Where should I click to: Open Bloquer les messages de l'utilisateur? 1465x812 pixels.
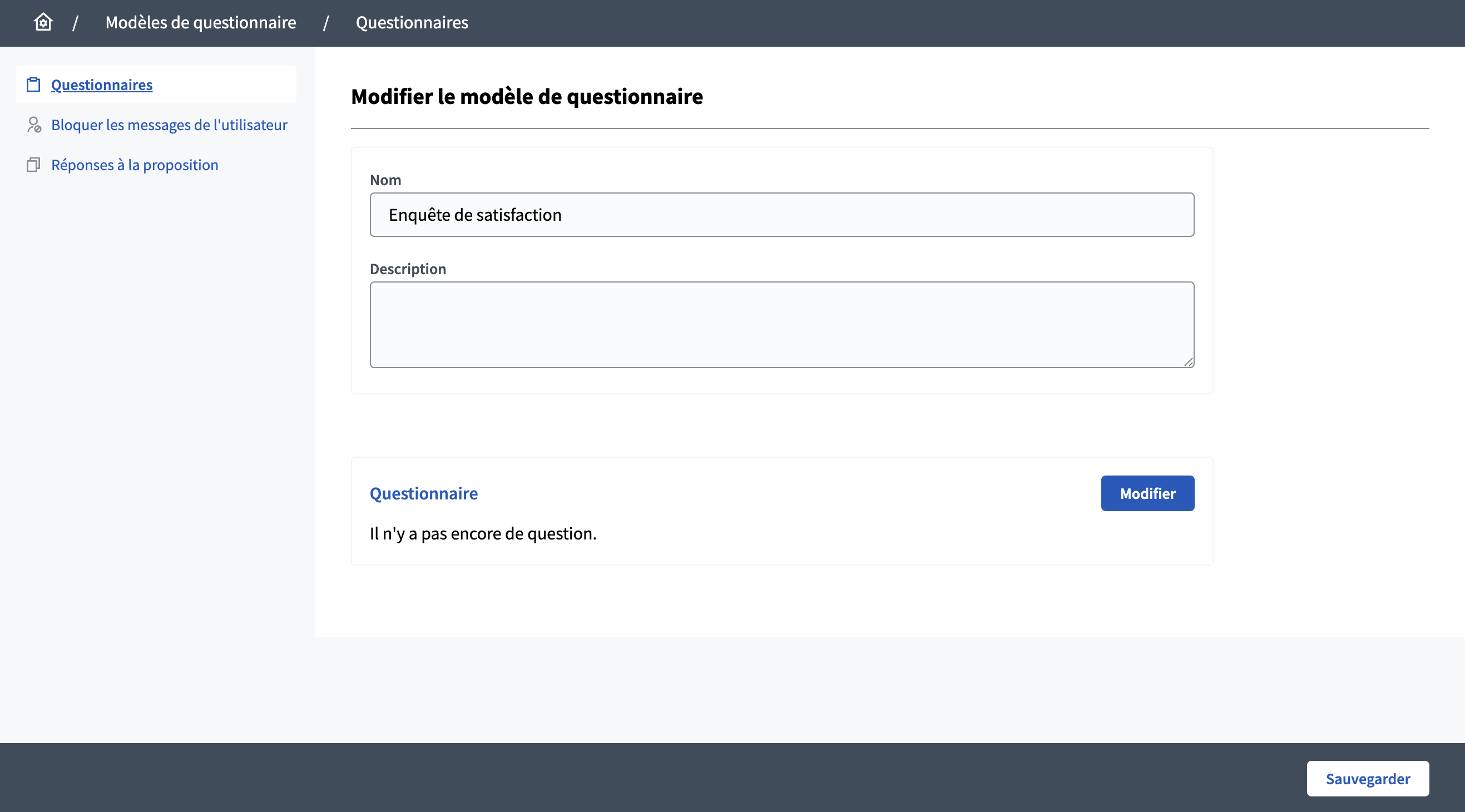tap(169, 125)
